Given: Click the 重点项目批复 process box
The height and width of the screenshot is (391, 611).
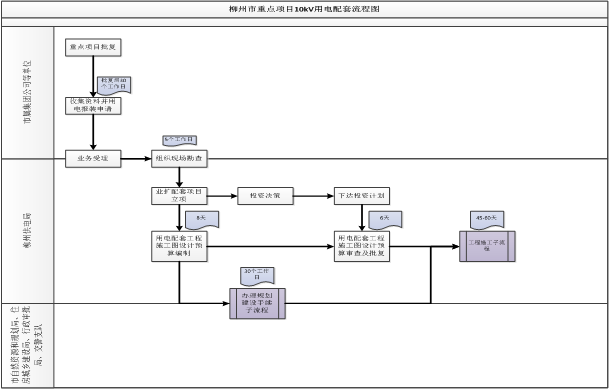Looking at the screenshot, I should (x=93, y=47).
